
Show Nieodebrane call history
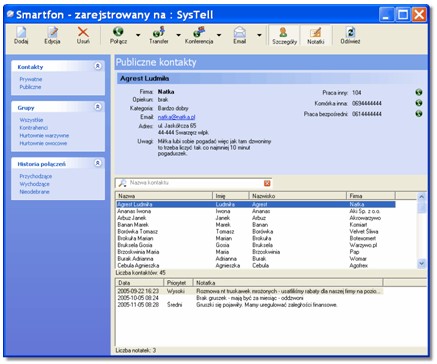click(34, 192)
